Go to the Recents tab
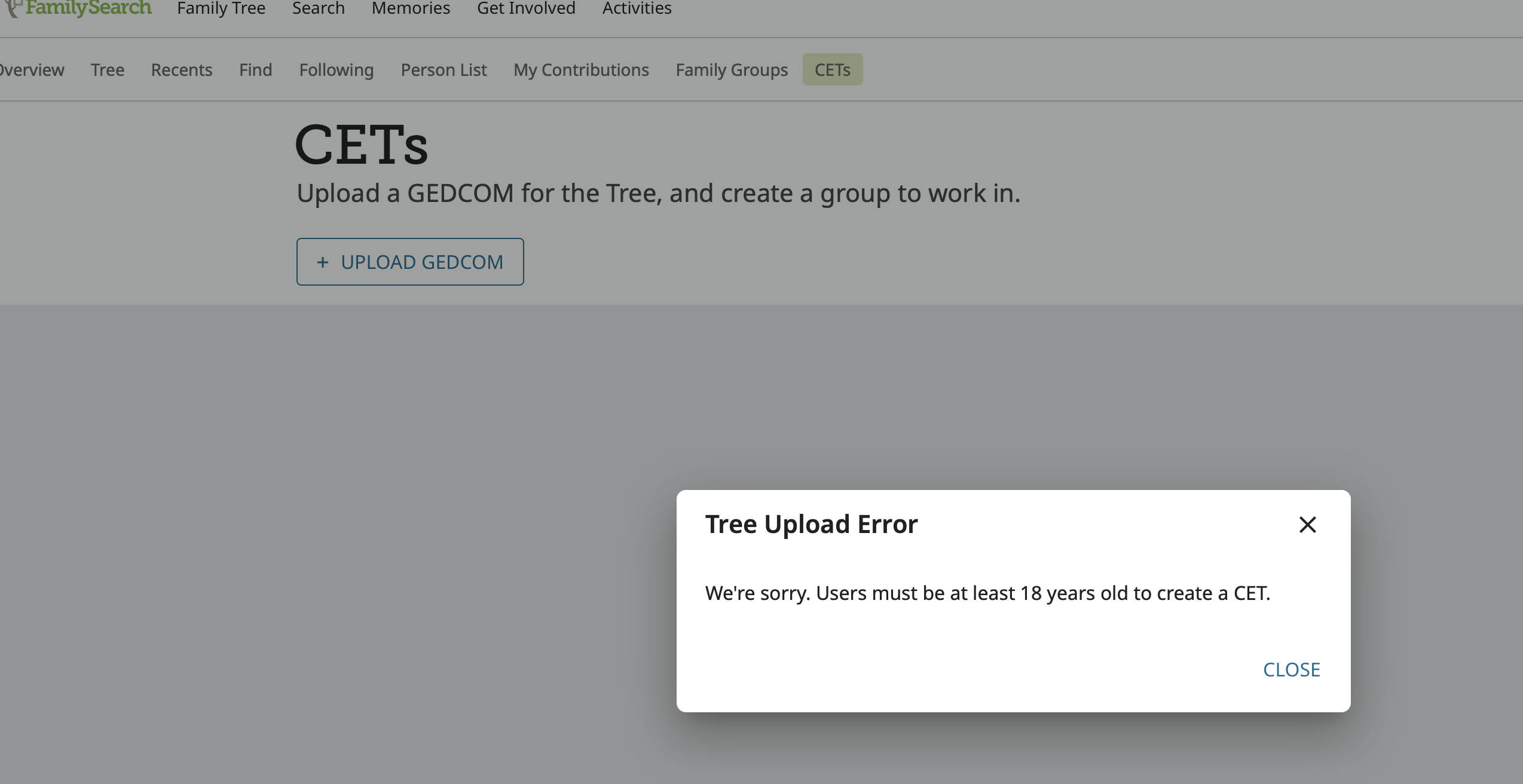 (x=182, y=70)
